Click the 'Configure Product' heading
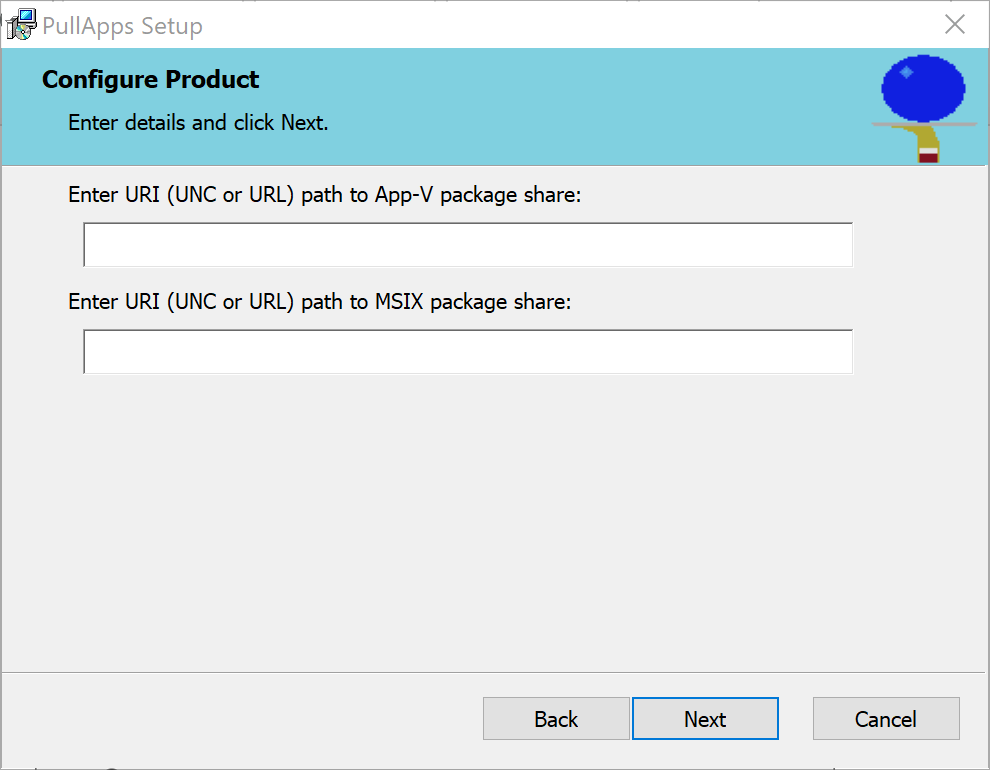 pos(150,80)
